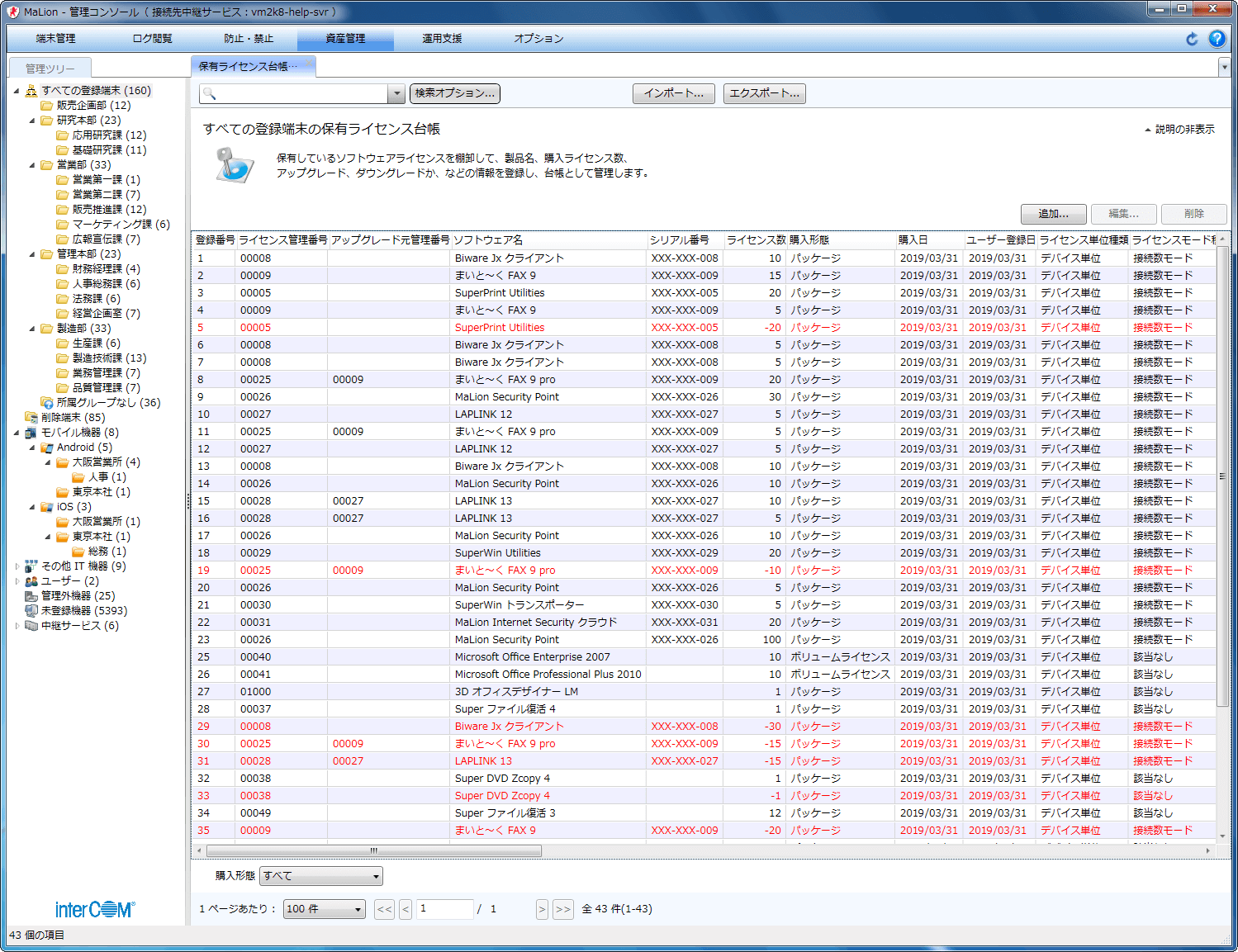Screen dimensions: 1238x952
Task: Click the 削除端末 folder icon
Action: point(31,418)
